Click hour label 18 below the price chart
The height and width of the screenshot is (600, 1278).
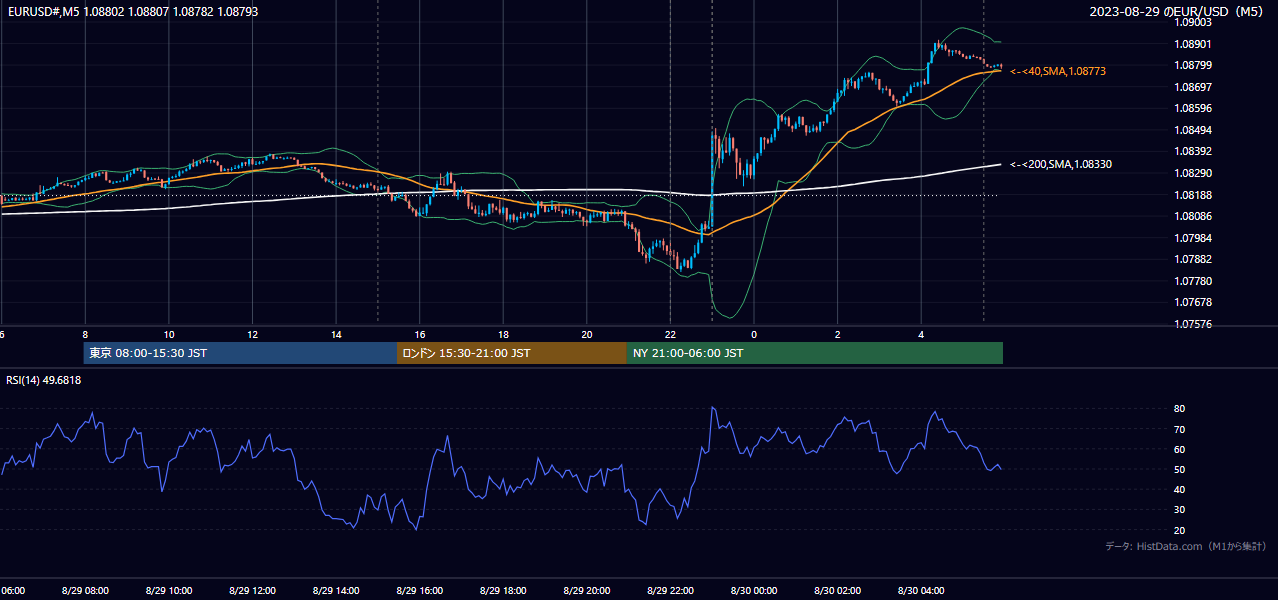[503, 335]
